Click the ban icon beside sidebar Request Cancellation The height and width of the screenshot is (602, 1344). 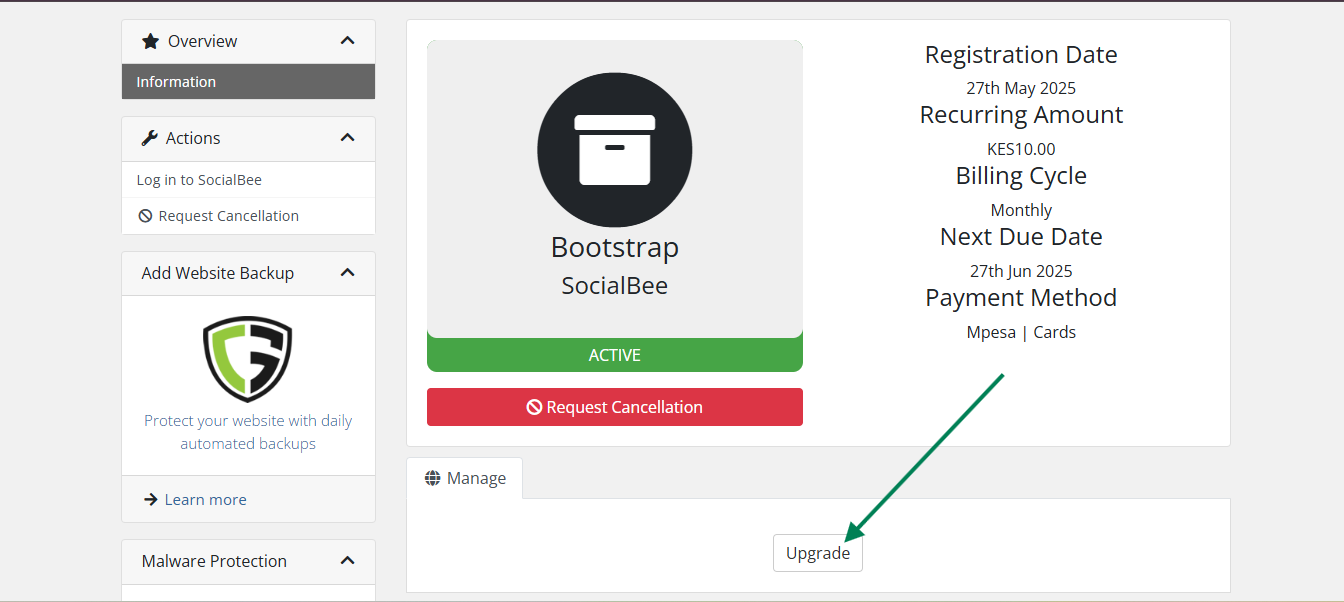click(x=145, y=216)
